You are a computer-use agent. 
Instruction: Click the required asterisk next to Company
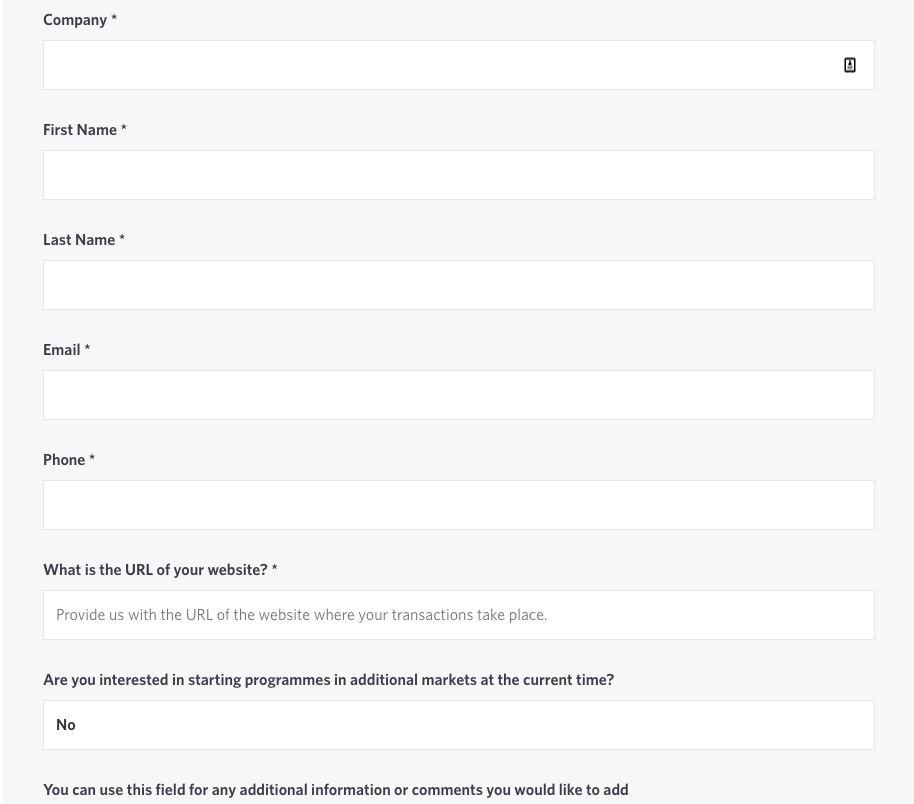coord(114,19)
